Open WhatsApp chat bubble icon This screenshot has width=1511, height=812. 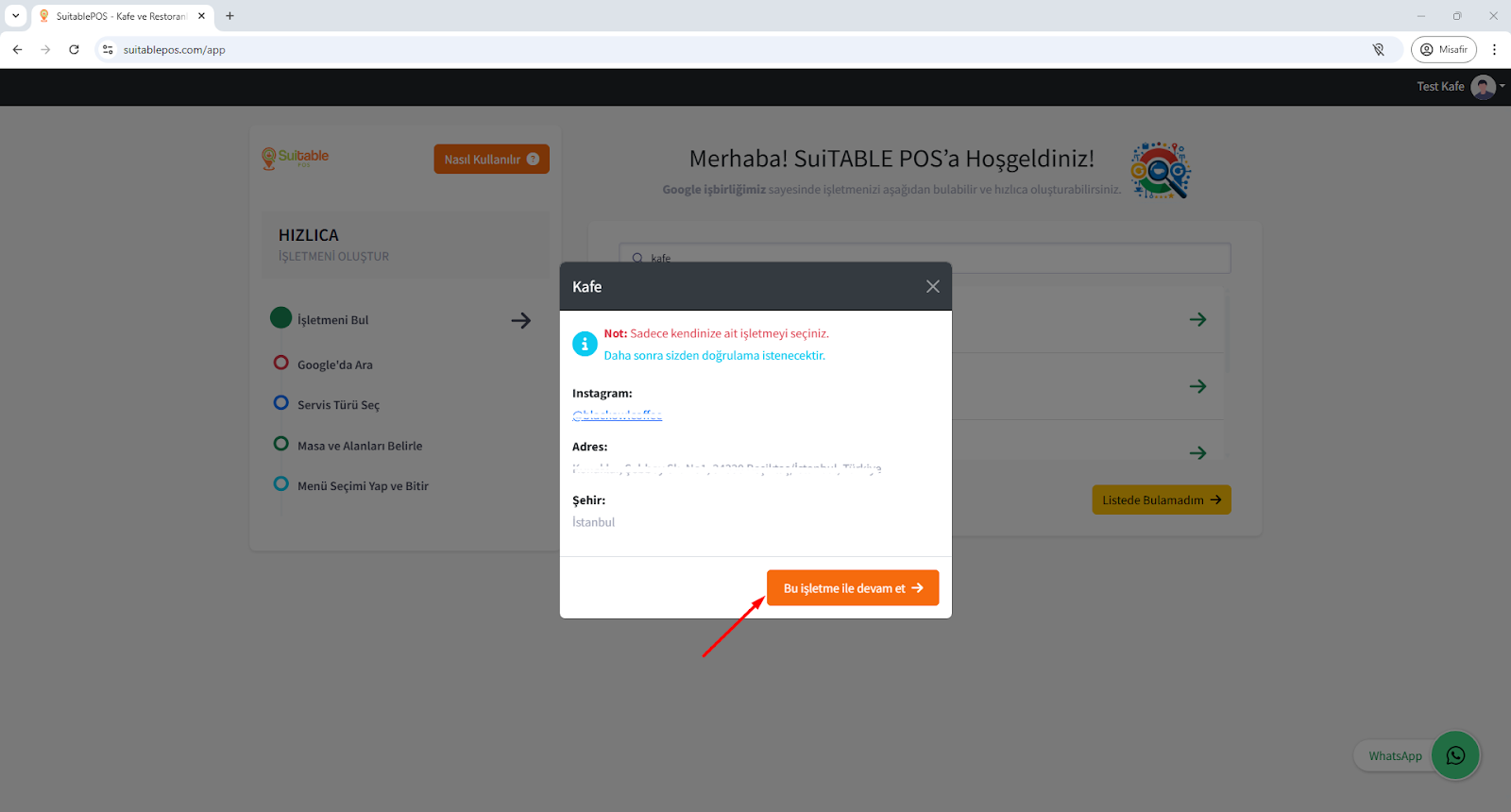click(x=1455, y=755)
